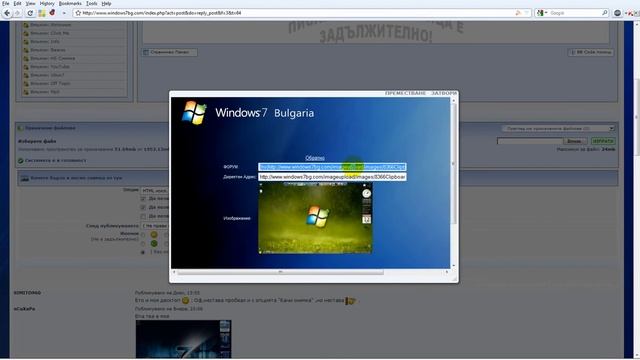Click the RSS feed icon in the address bar
The image size is (640, 360).
(x=518, y=13)
